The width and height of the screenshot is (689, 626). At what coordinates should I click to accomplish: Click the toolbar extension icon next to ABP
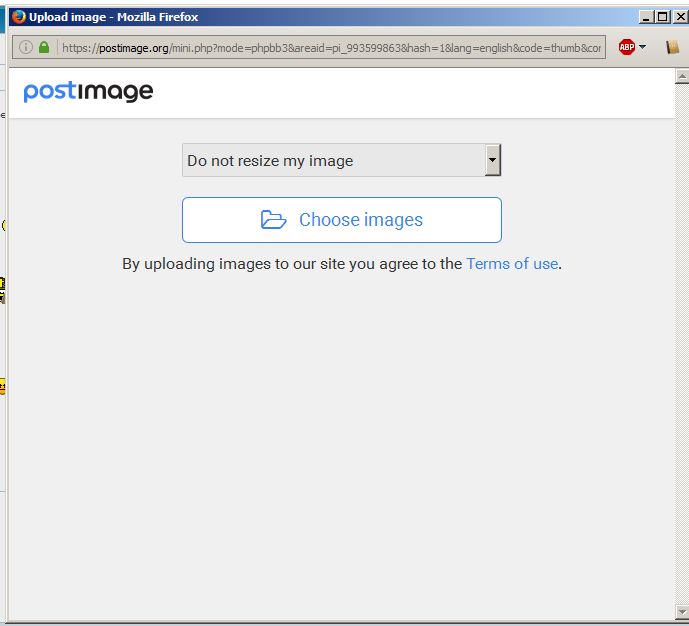pos(672,47)
